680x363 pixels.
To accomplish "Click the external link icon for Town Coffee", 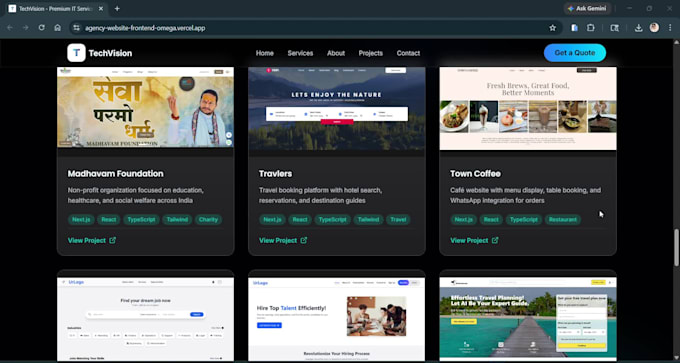I will [x=495, y=240].
